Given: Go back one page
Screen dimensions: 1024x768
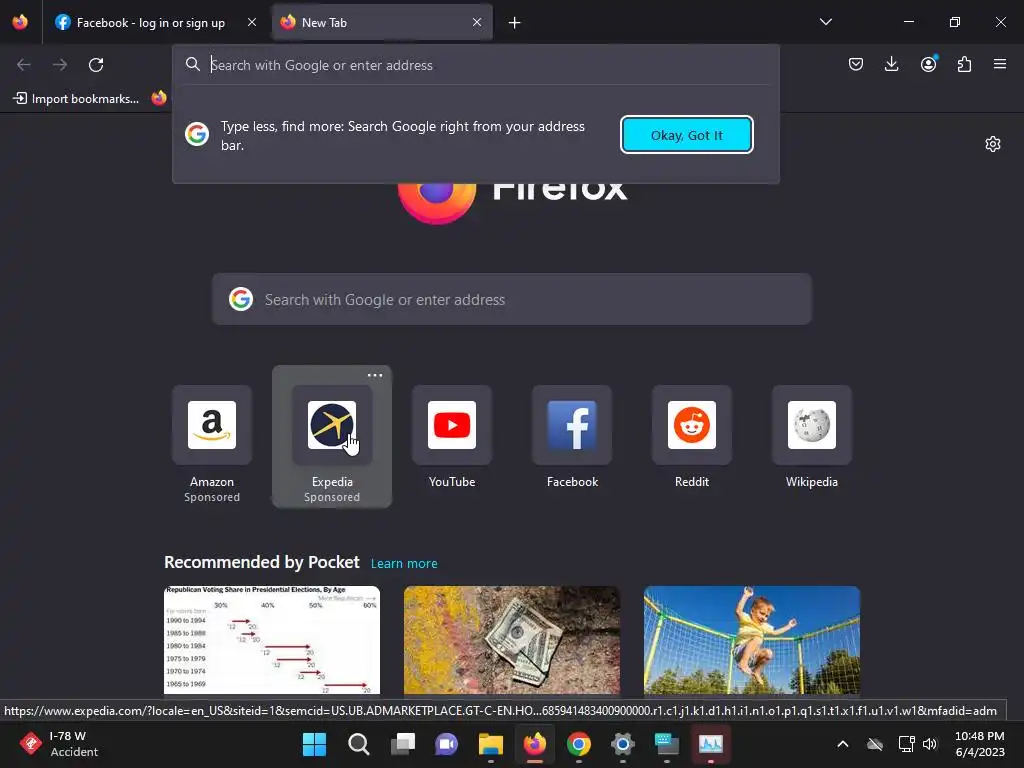Looking at the screenshot, I should pyautogui.click(x=24, y=65).
